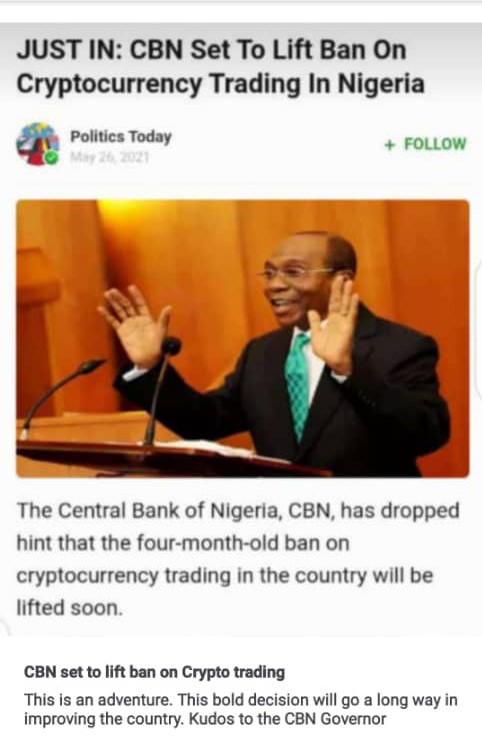Open the Politics Today publisher name
This screenshot has width=482, height=738.
[120, 136]
